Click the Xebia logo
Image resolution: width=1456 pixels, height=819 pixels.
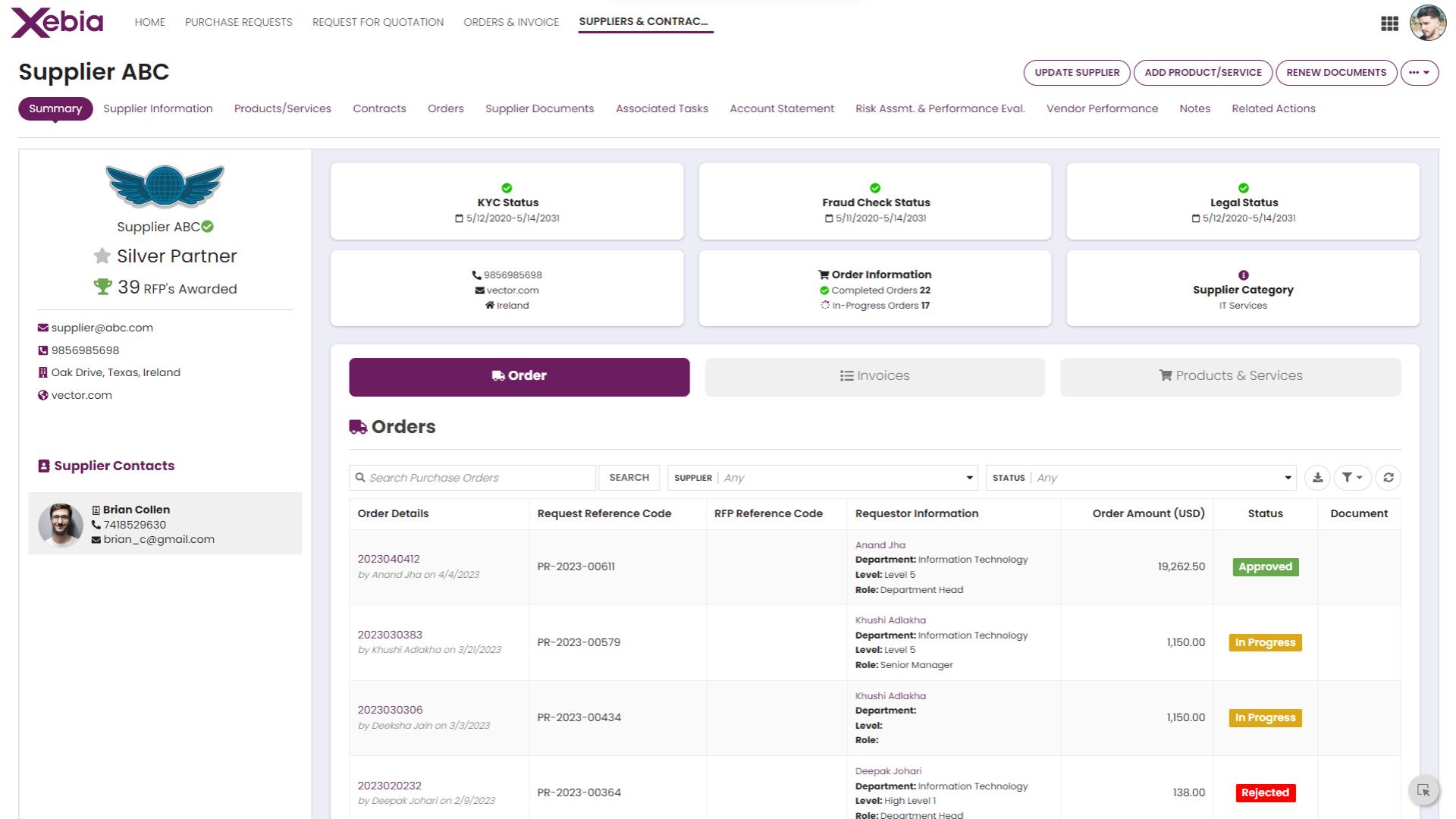point(58,22)
